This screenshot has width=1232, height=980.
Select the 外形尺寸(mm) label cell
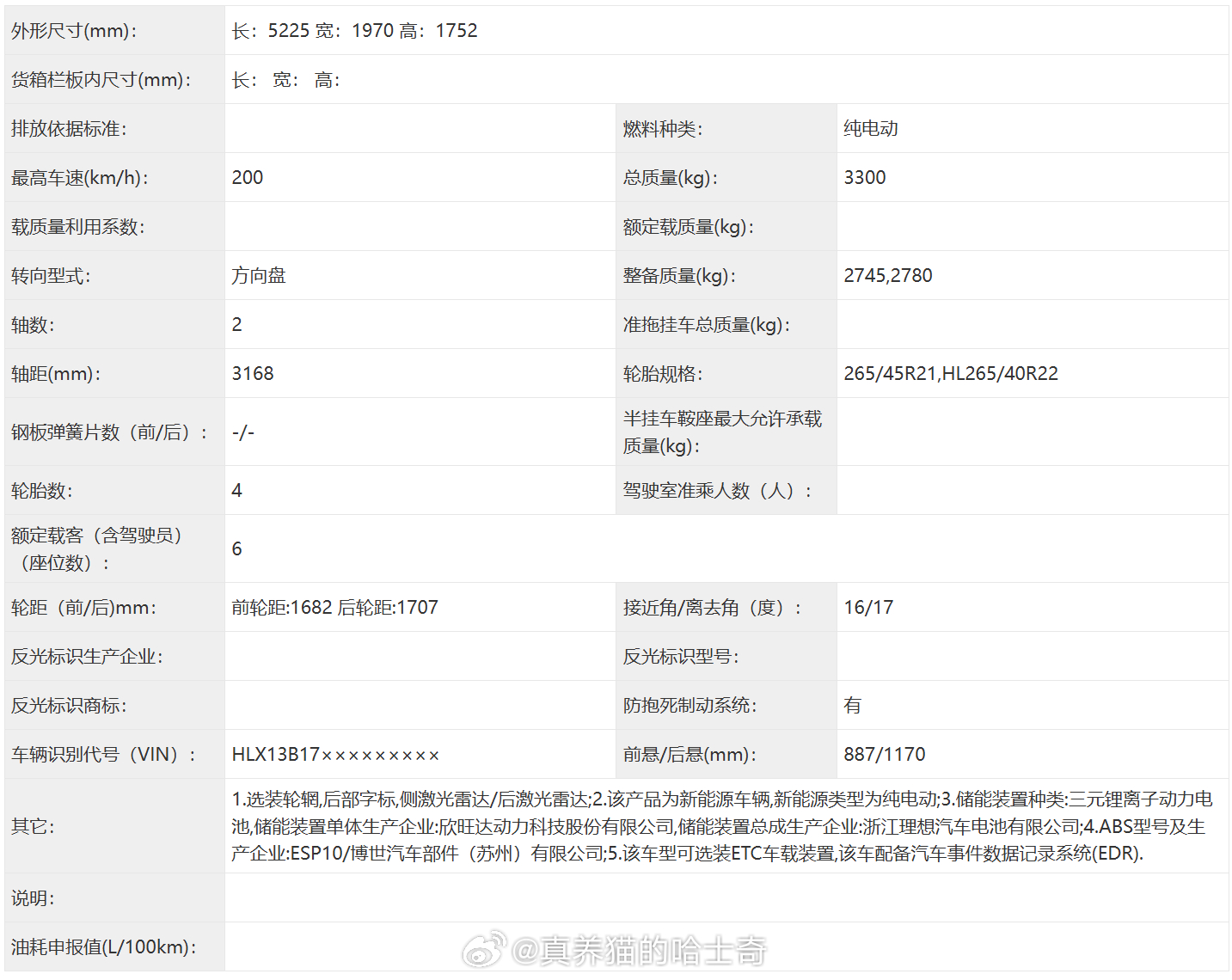click(x=114, y=31)
